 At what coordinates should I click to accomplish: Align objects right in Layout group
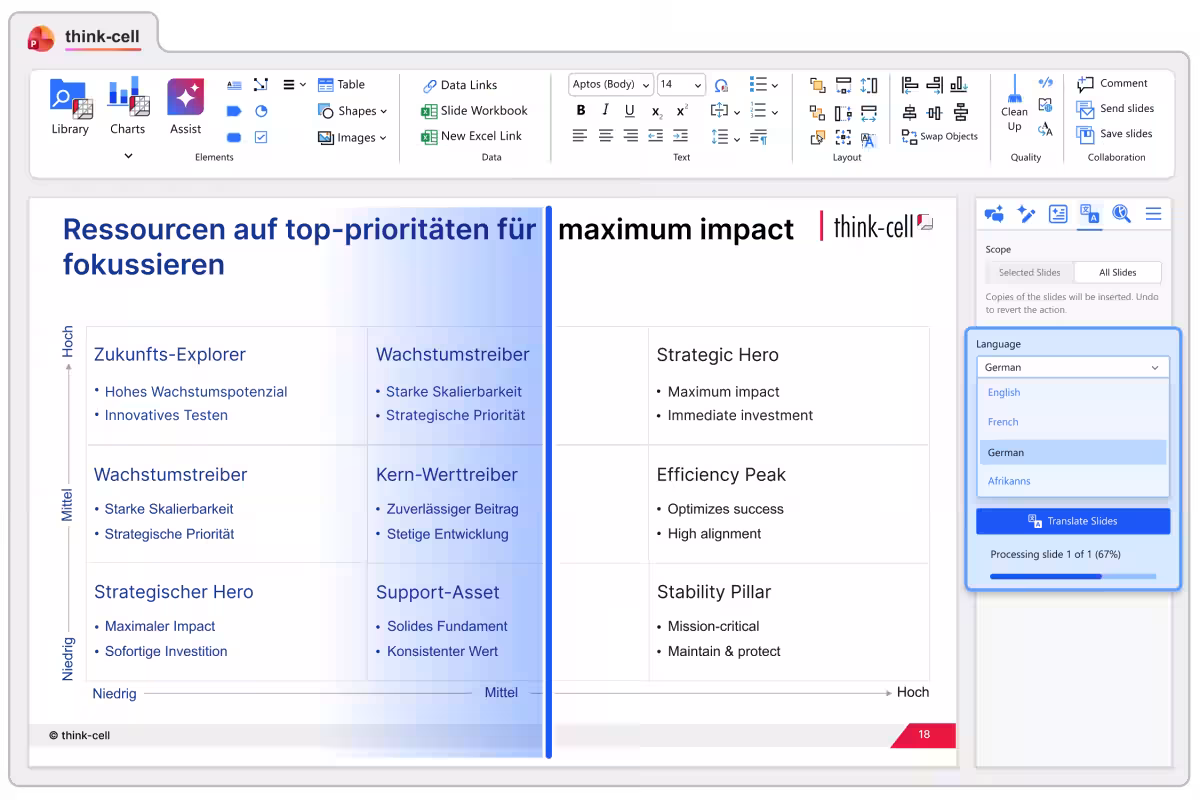tap(934, 85)
